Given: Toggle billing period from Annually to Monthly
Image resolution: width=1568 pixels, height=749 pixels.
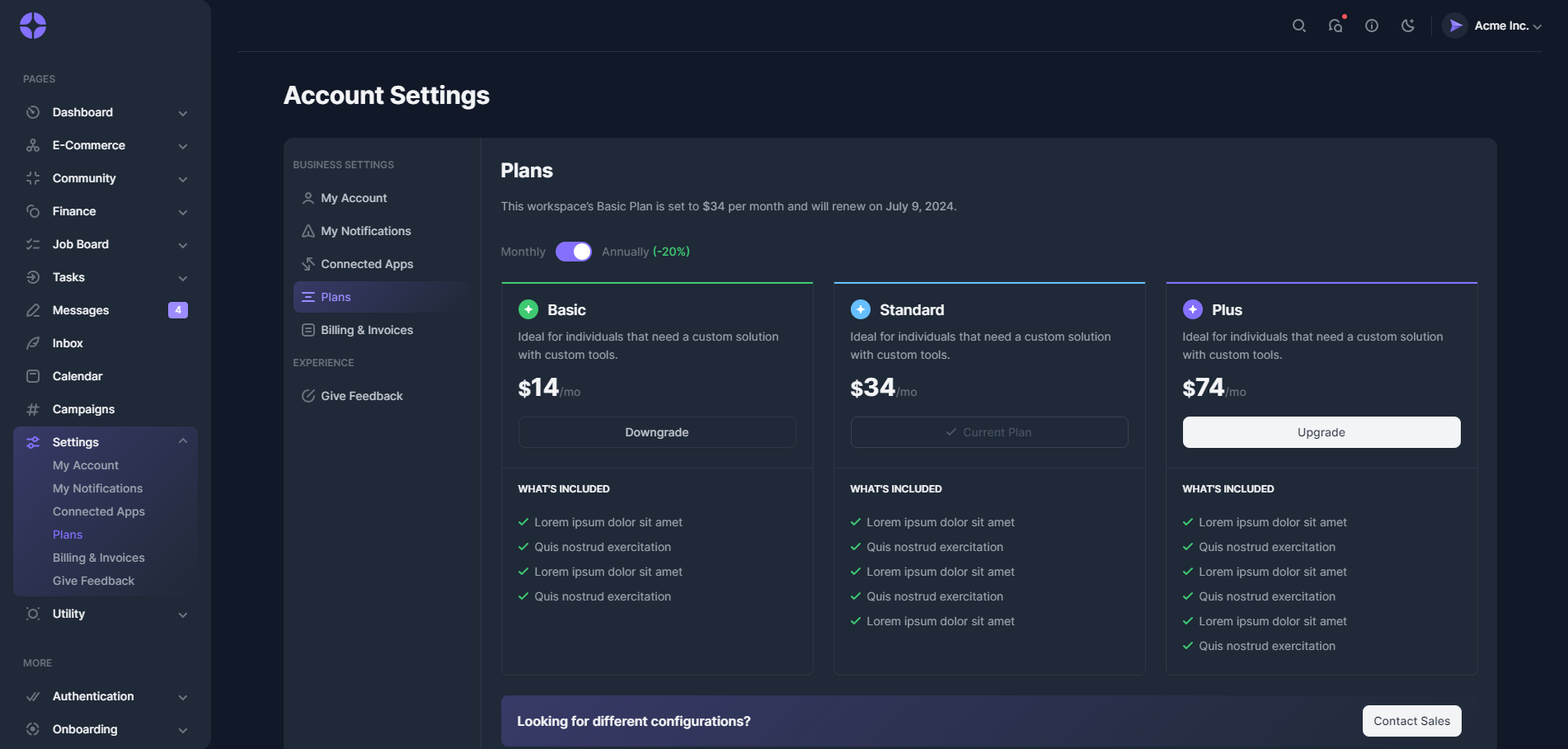Looking at the screenshot, I should [x=574, y=252].
